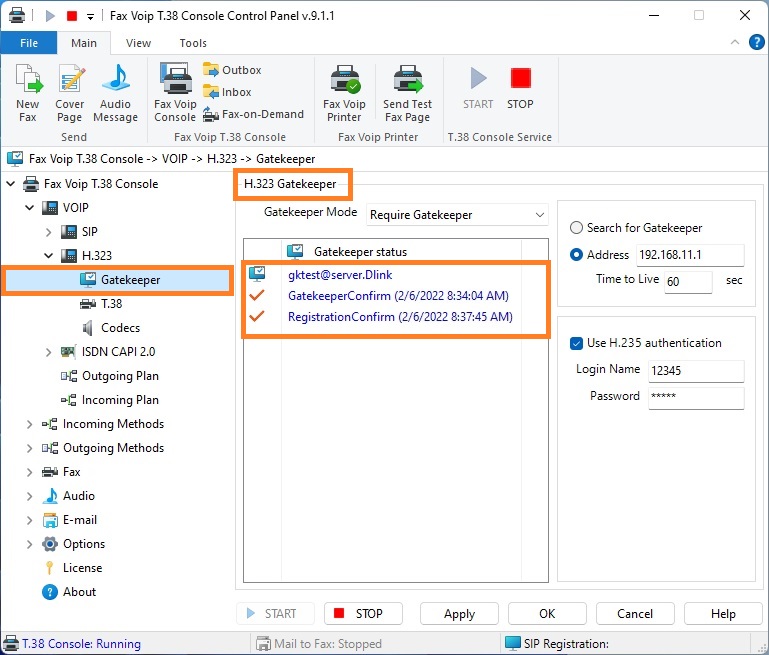This screenshot has width=769, height=655.
Task: Expand the Fax tree node
Action: [29, 472]
